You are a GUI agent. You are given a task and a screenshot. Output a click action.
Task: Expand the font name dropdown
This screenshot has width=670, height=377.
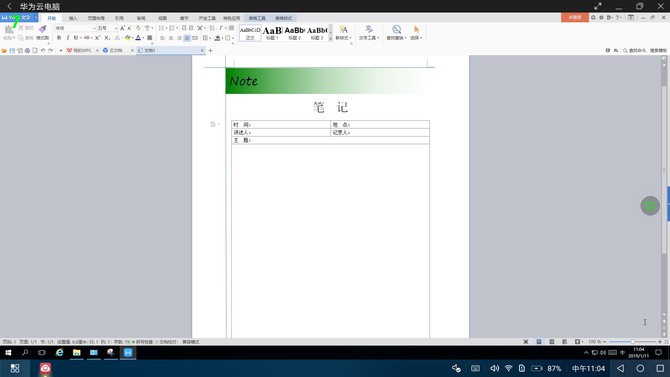click(94, 28)
